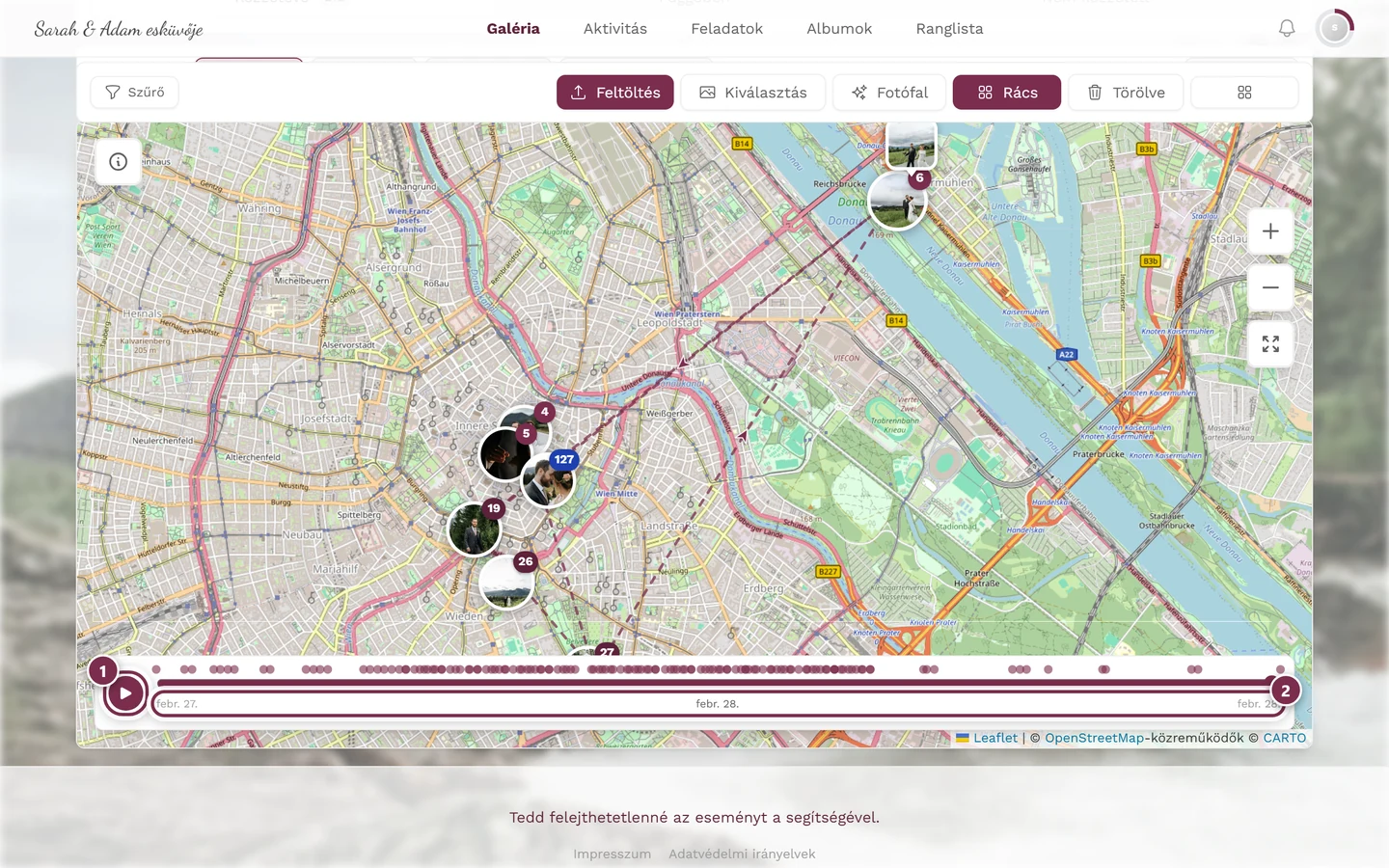Open the Albumok tab
The height and width of the screenshot is (868, 1389).
pos(839,29)
